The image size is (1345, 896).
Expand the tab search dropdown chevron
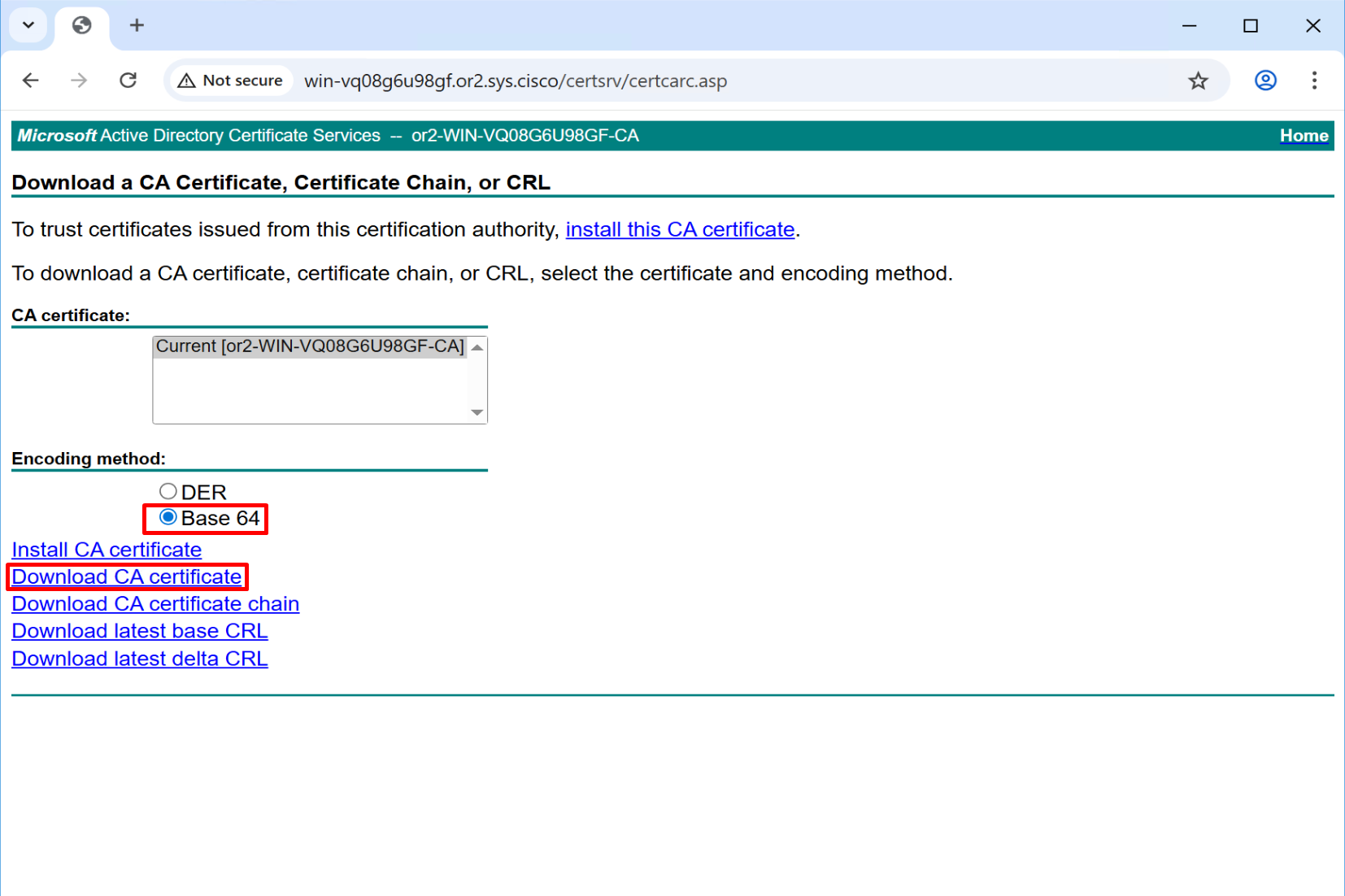28,25
